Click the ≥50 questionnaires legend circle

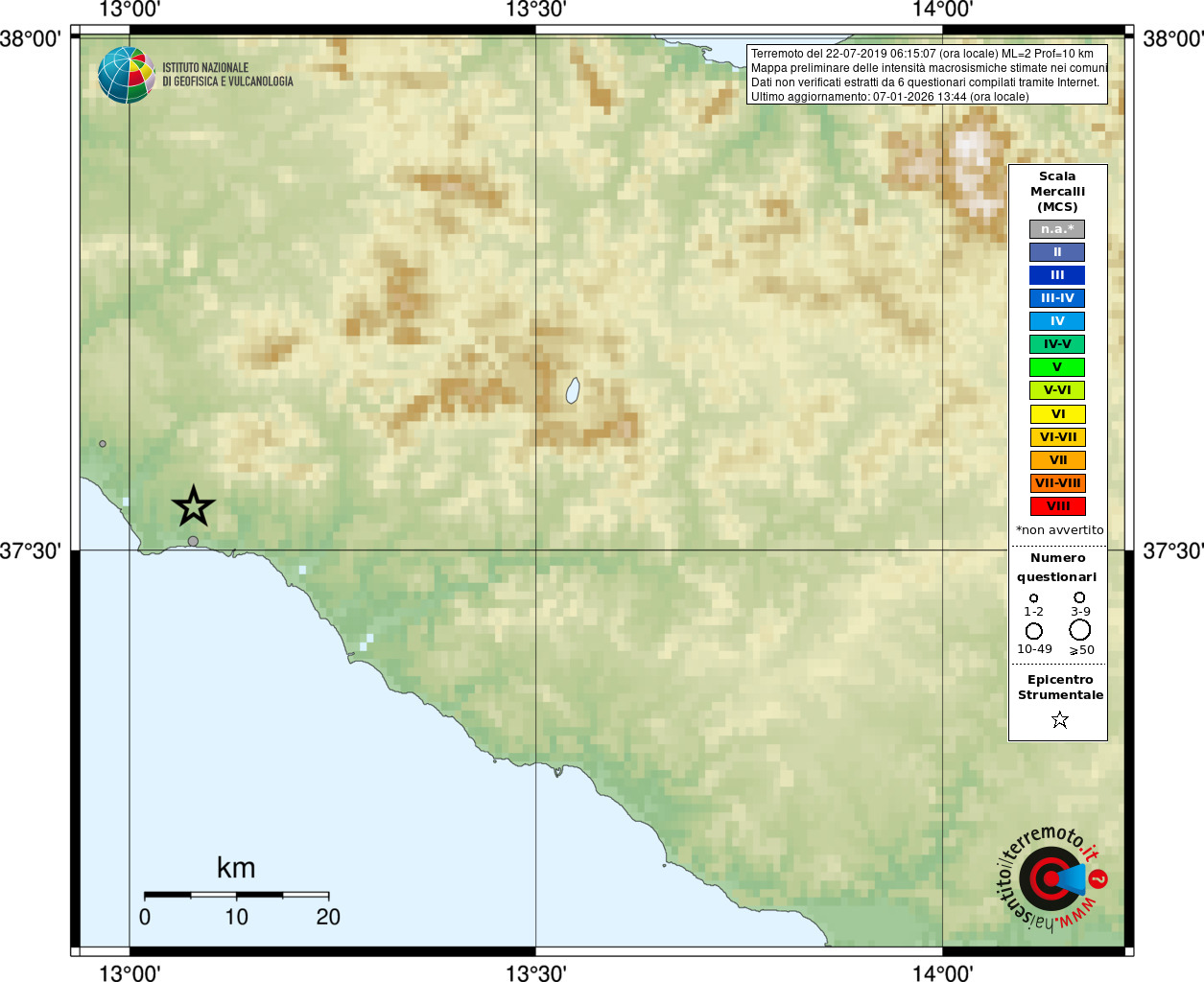pyautogui.click(x=1080, y=630)
